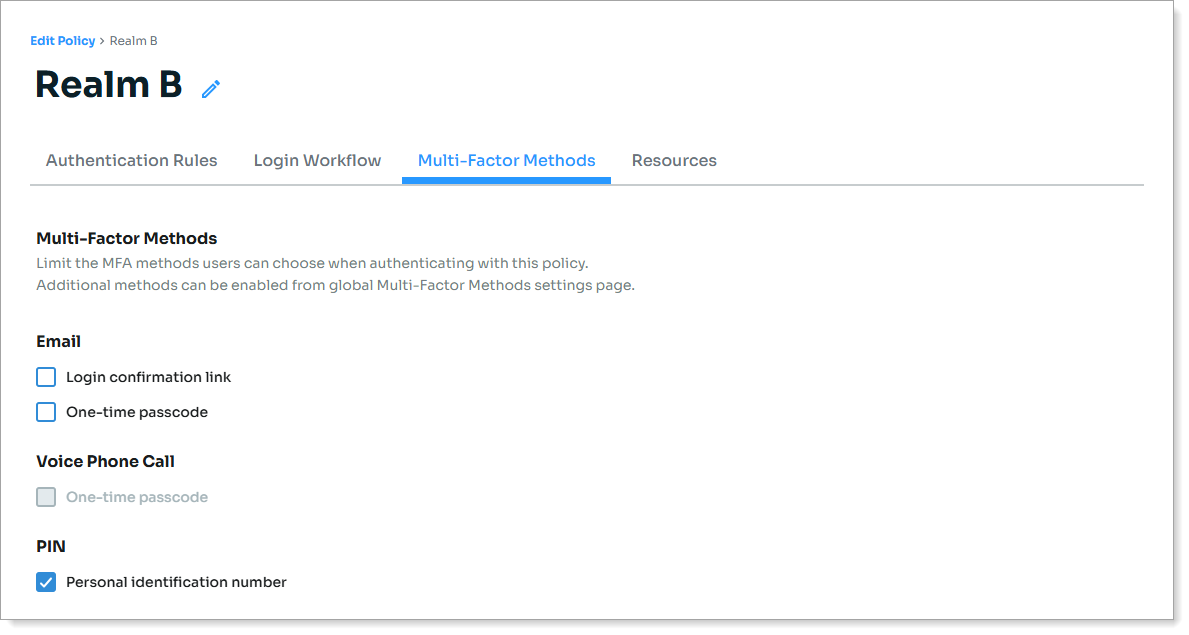Enable the Login confirmation link checkbox
The image size is (1189, 635).
[x=46, y=377]
